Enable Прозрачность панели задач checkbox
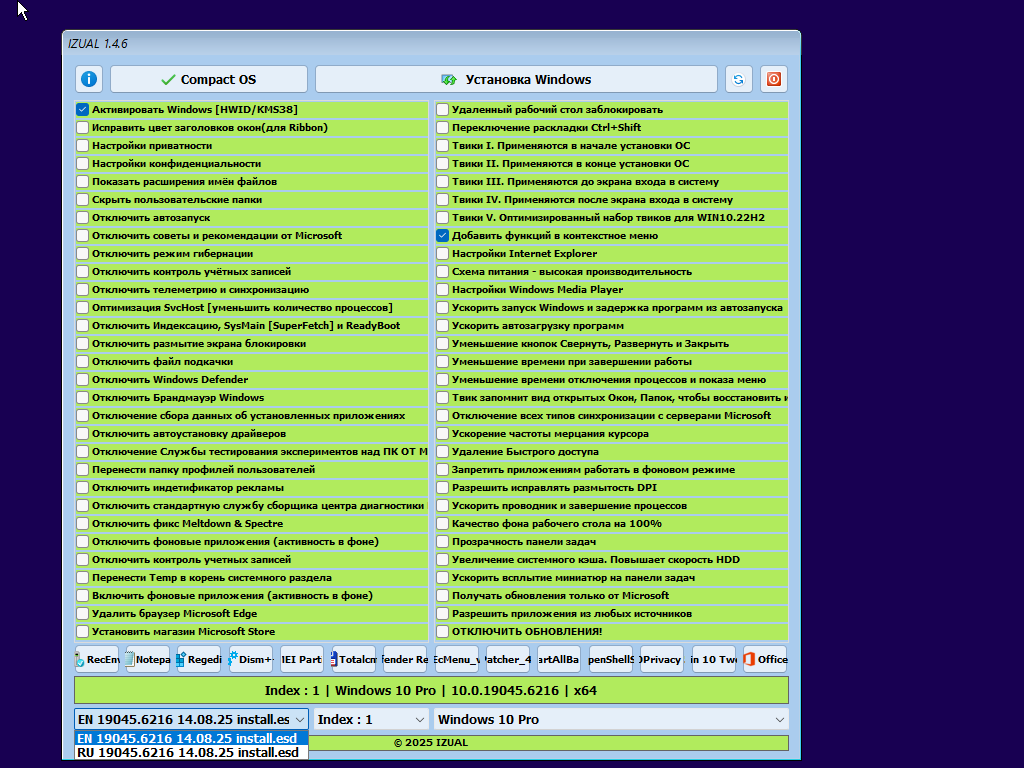 pos(443,541)
